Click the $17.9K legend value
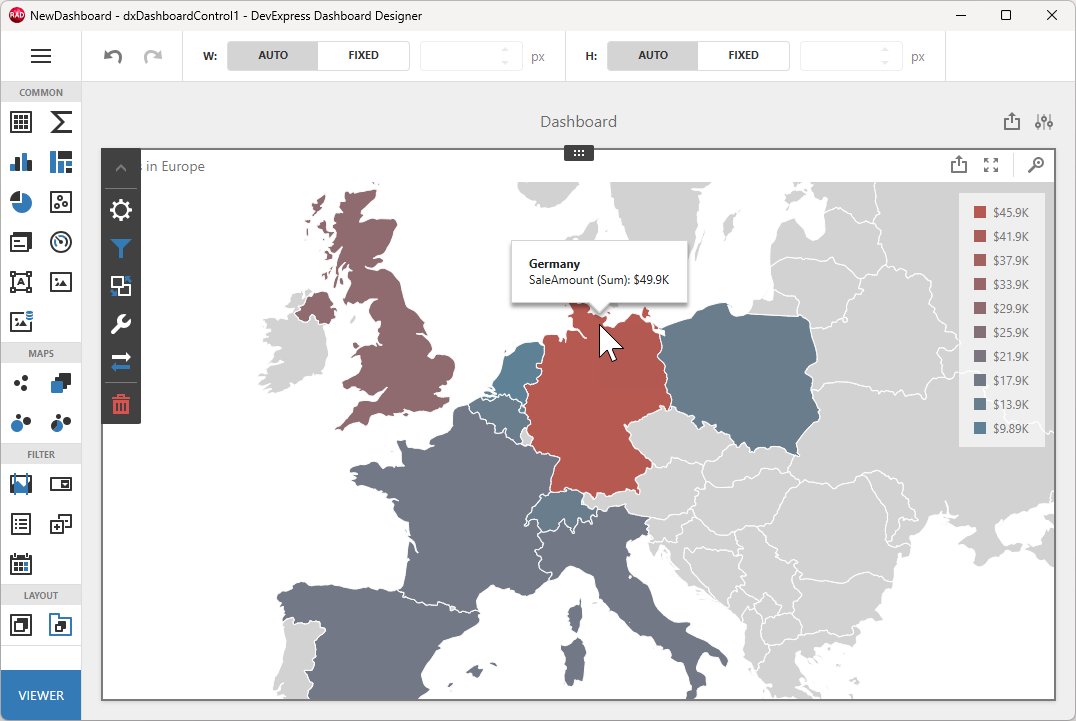The image size is (1076, 721). point(1010,381)
